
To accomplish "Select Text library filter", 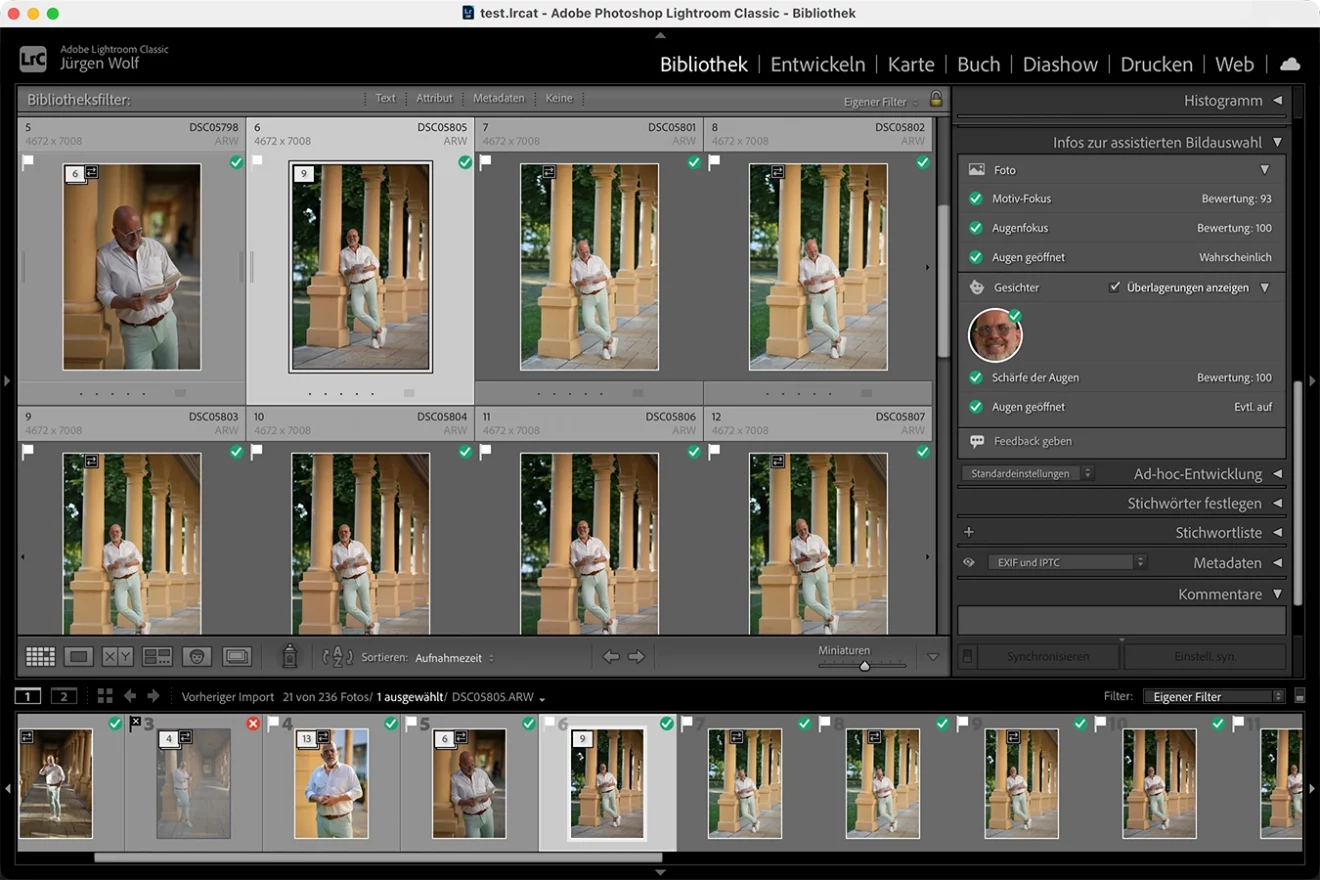I will tap(386, 98).
